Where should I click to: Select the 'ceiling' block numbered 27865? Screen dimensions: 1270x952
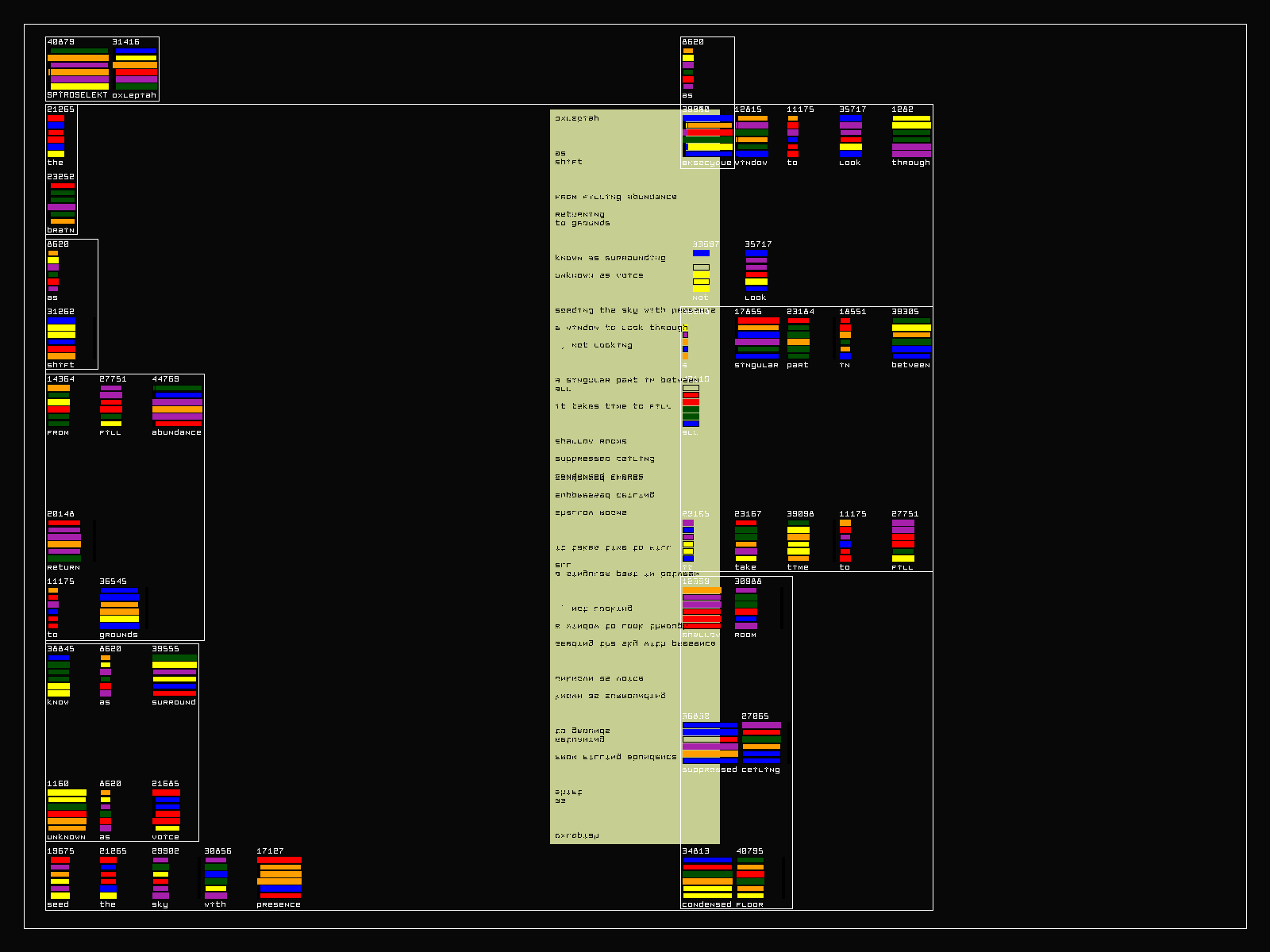pos(761,743)
